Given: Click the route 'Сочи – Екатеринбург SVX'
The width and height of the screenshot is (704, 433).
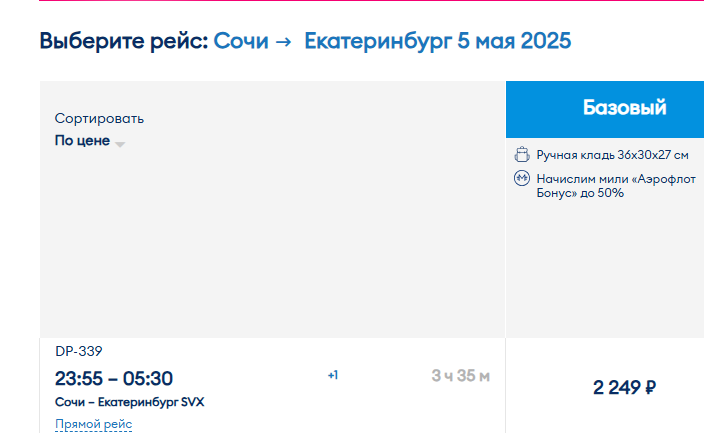Looking at the screenshot, I should pos(129,402).
